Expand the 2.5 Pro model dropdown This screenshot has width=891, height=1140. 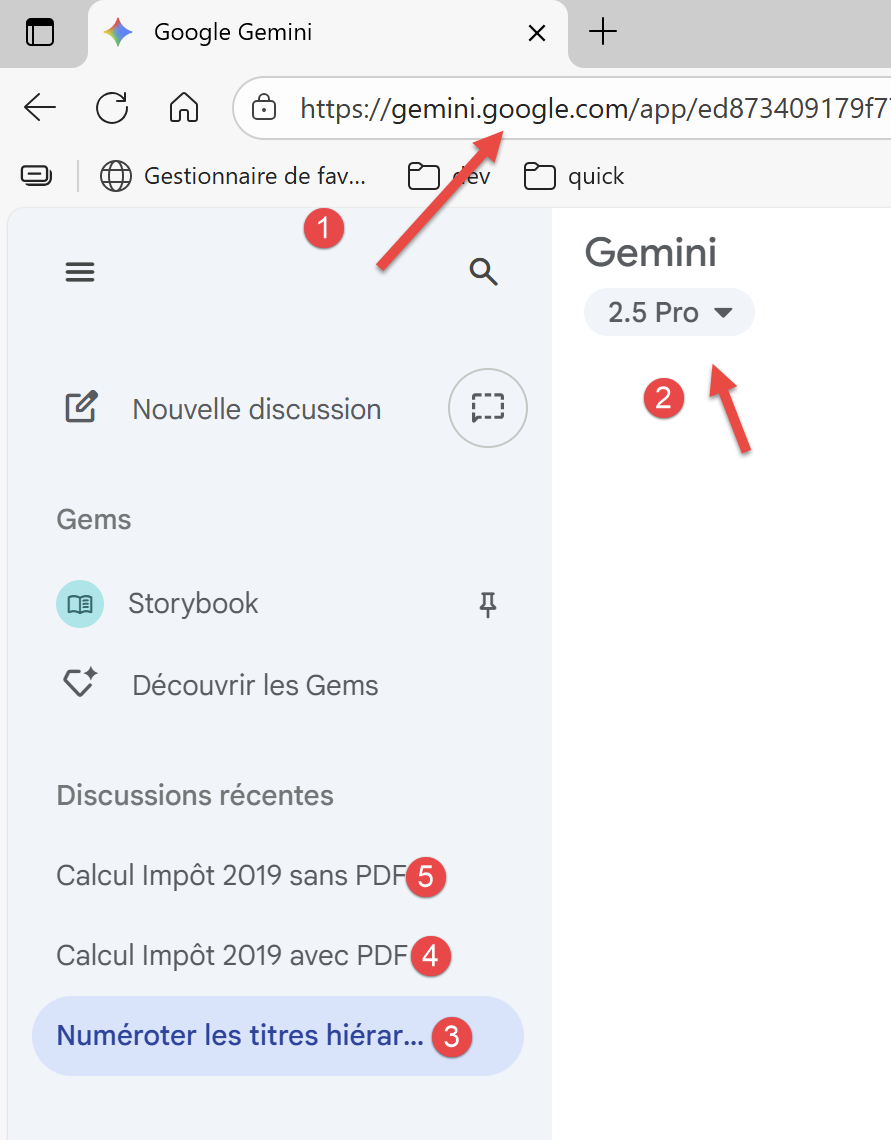point(669,313)
